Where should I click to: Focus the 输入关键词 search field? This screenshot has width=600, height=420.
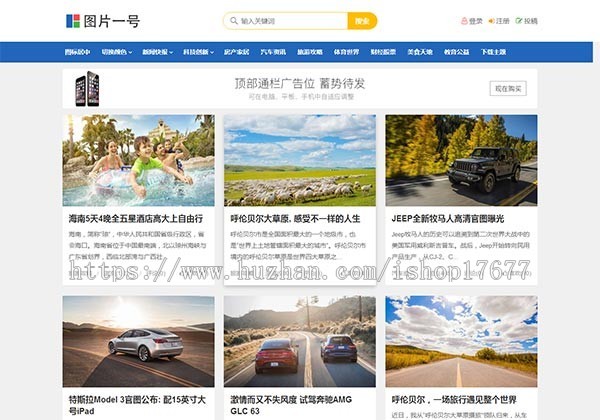[285, 21]
